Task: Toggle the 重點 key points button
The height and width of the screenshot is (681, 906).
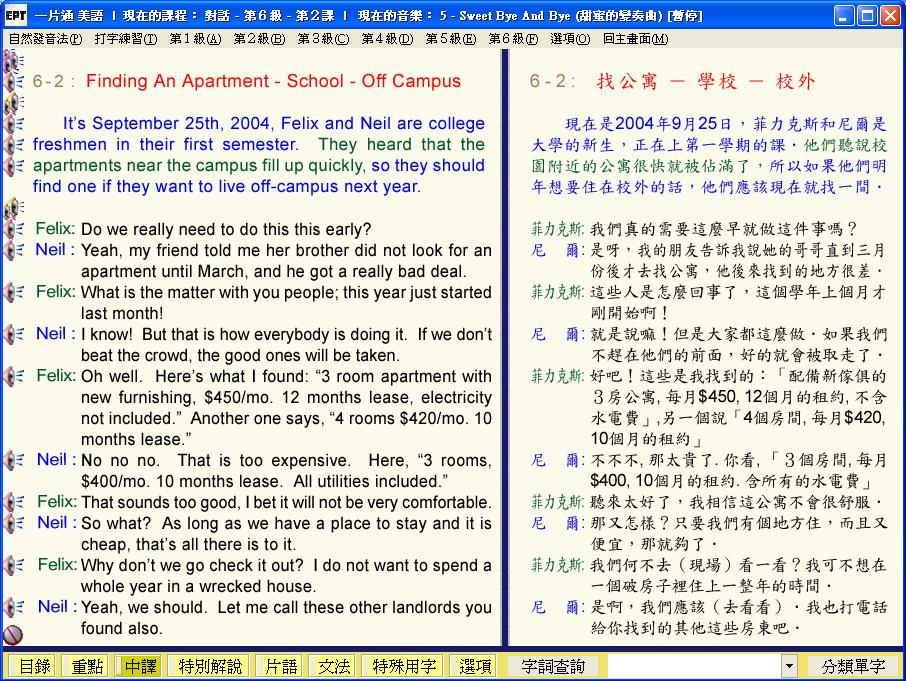Action: pos(83,666)
